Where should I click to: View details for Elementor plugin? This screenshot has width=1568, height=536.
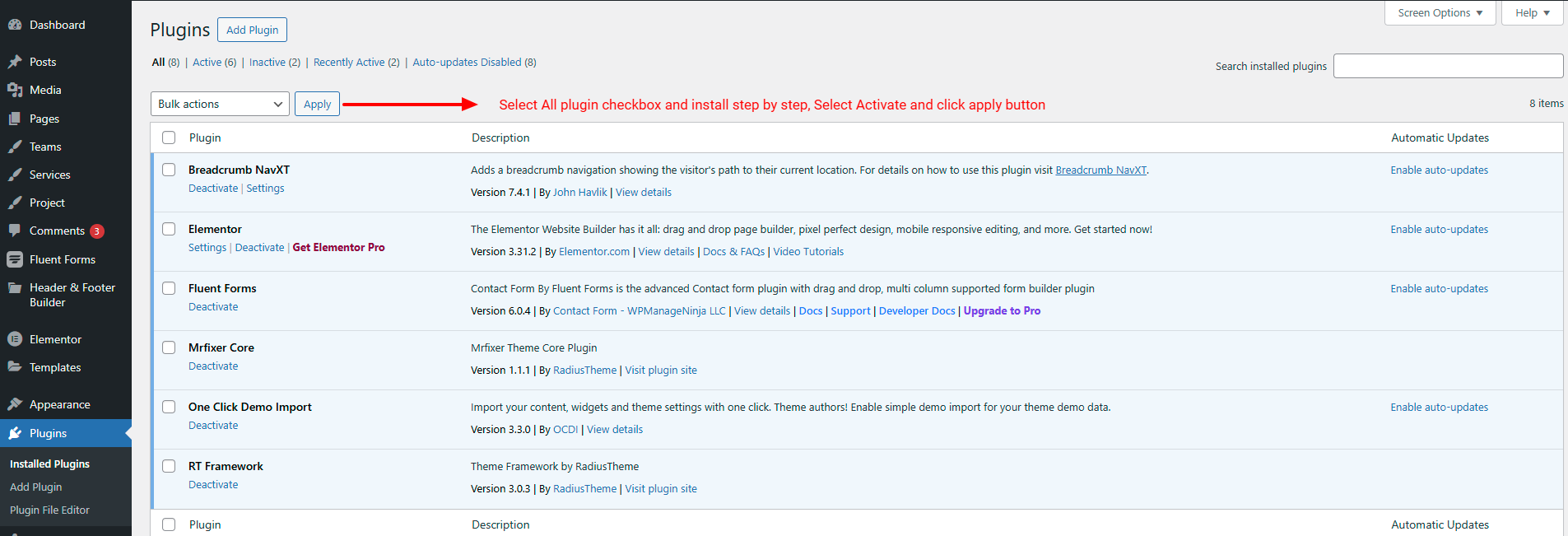666,251
